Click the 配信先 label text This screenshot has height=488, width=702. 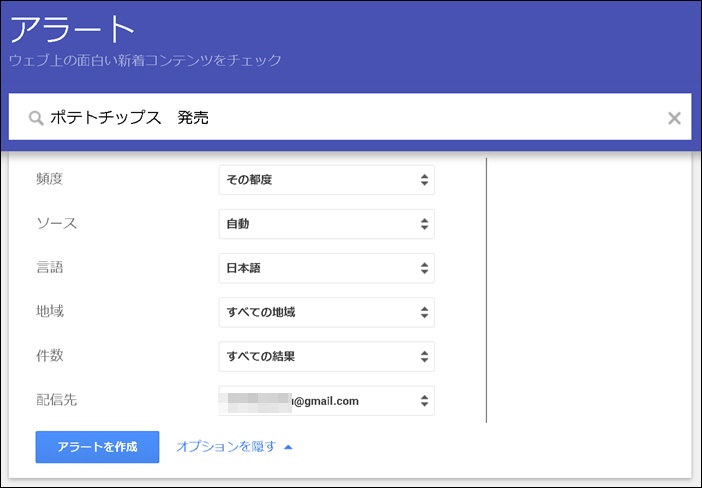(56, 400)
